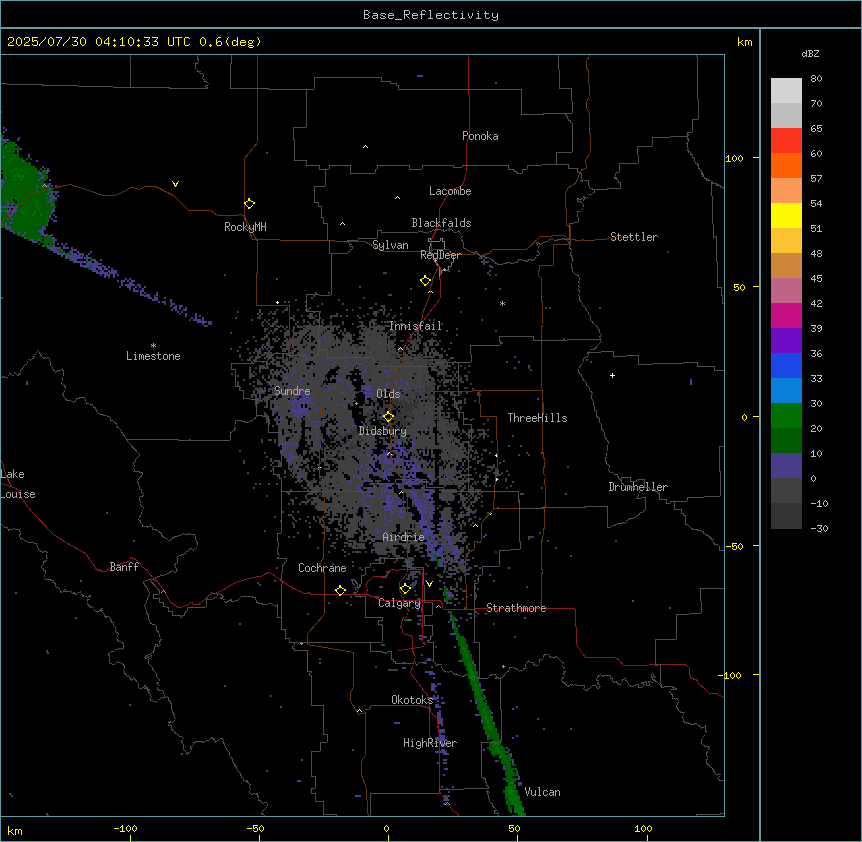This screenshot has height=842, width=862.
Task: Pick the light gray 70-80 dBZ legend swatch
Action: click(786, 91)
